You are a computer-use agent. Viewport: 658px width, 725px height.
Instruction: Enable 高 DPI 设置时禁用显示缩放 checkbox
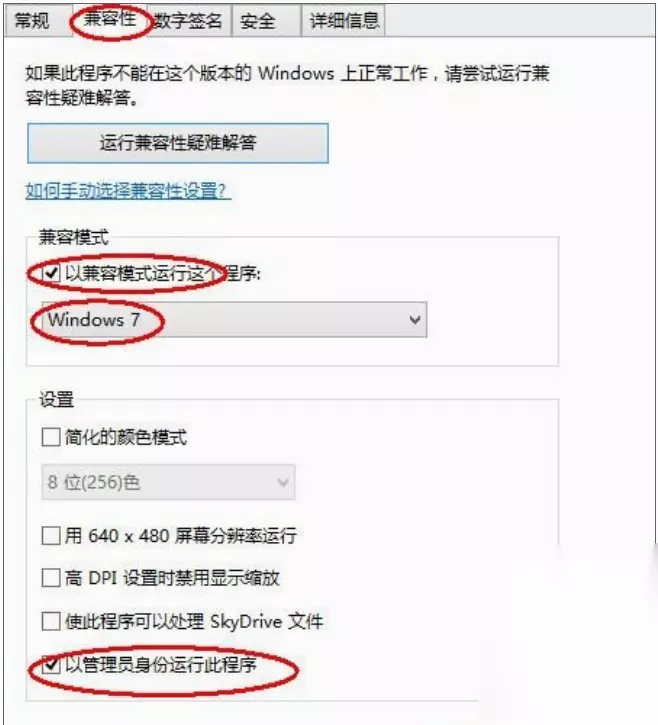(51, 578)
